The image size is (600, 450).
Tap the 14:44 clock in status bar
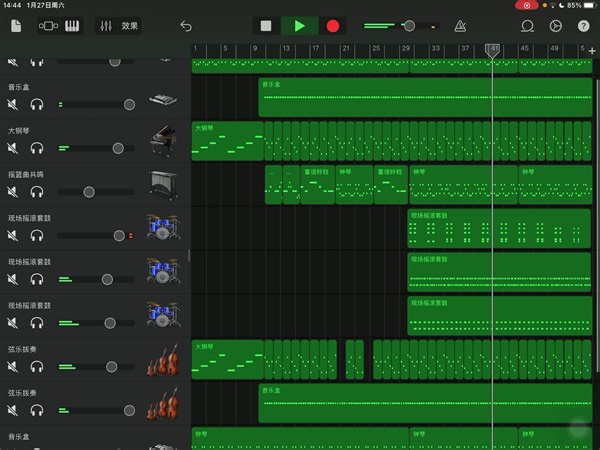tap(12, 5)
